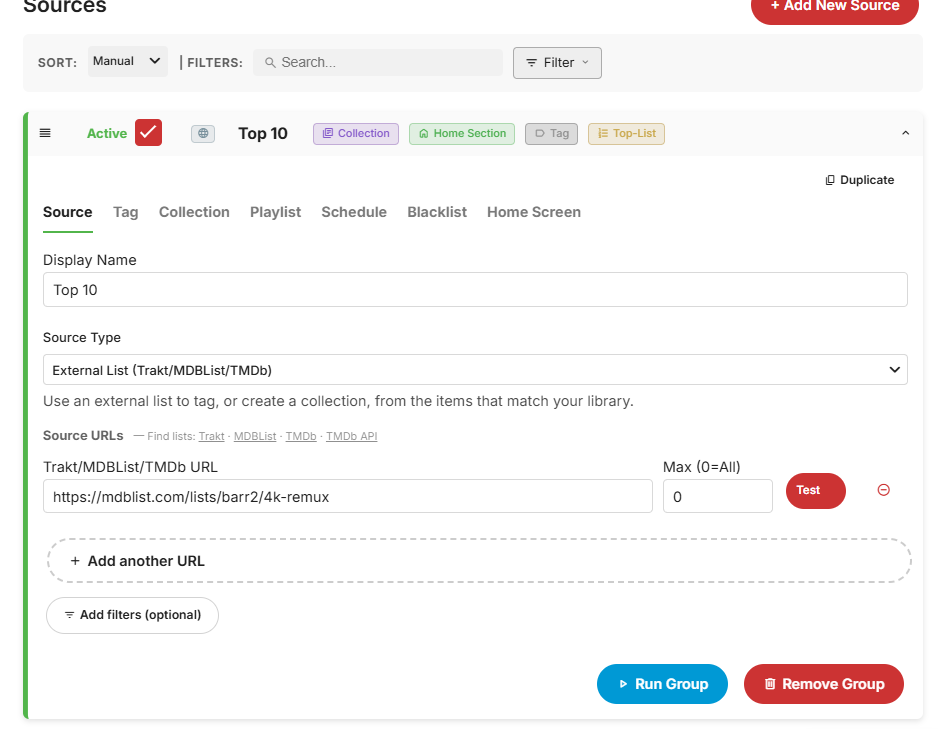Test the mdblist URL
This screenshot has width=941, height=729.
816,491
